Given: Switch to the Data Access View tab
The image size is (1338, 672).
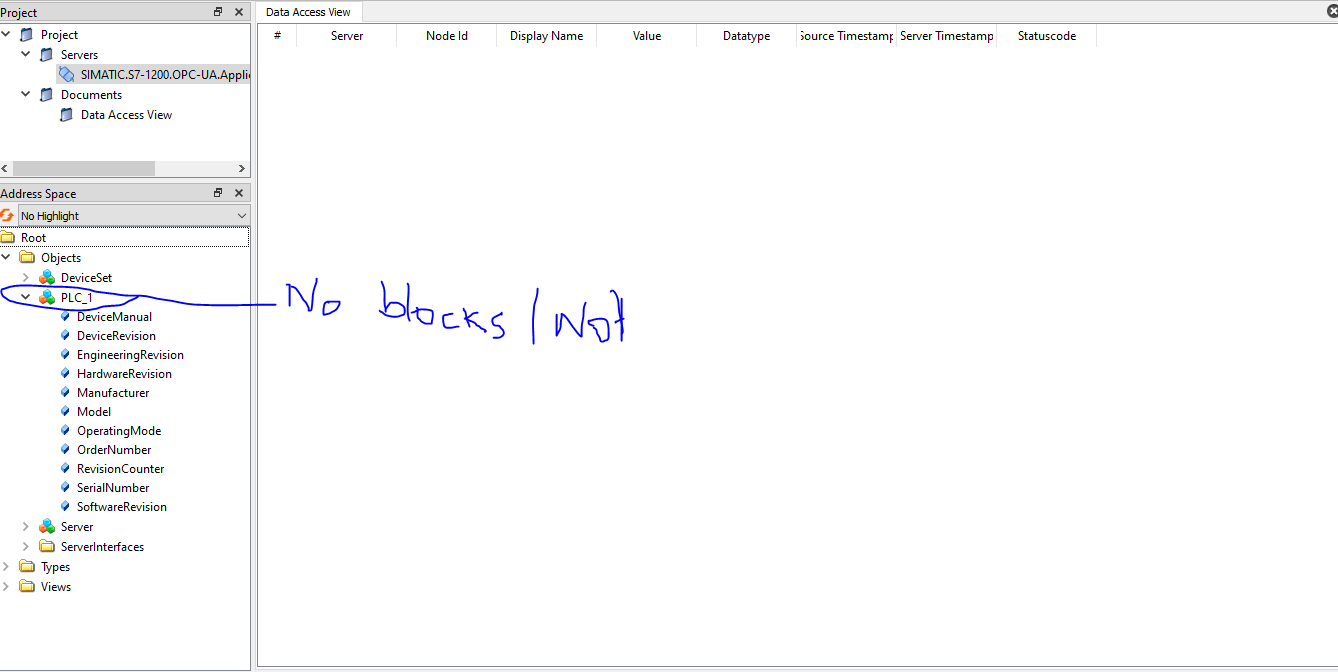Looking at the screenshot, I should click(x=308, y=12).
